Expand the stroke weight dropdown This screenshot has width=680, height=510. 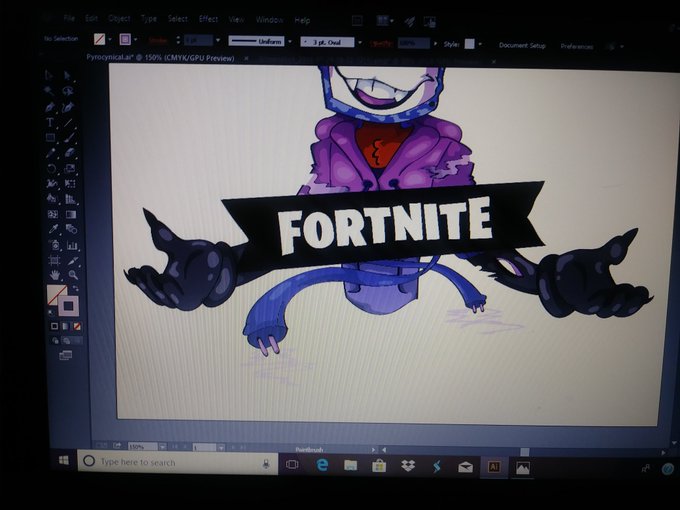[x=218, y=40]
